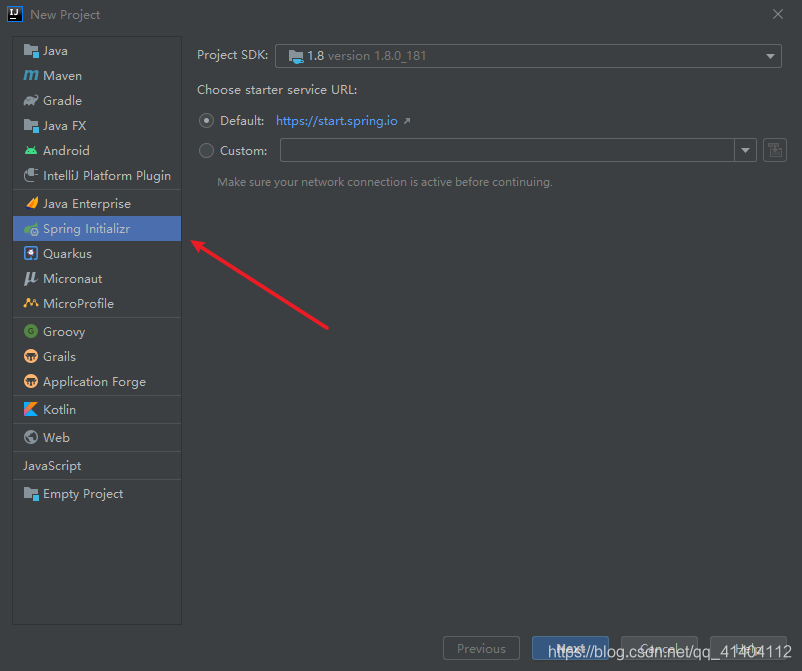Select the MicroProfile label
Viewport: 802px width, 671px height.
(78, 303)
